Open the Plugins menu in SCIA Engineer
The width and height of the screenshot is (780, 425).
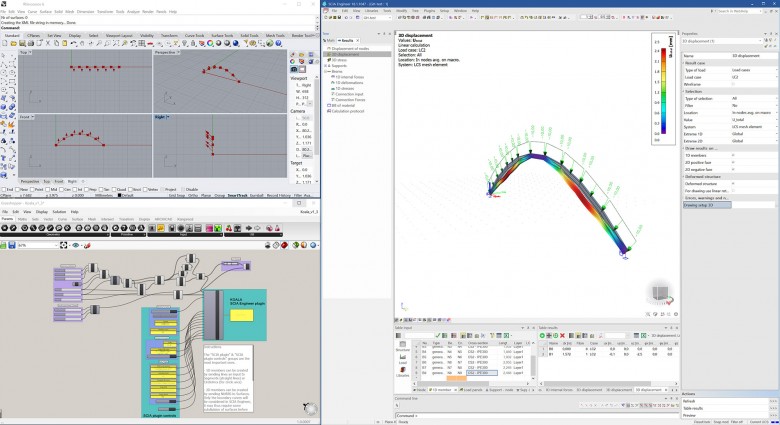tap(429, 10)
